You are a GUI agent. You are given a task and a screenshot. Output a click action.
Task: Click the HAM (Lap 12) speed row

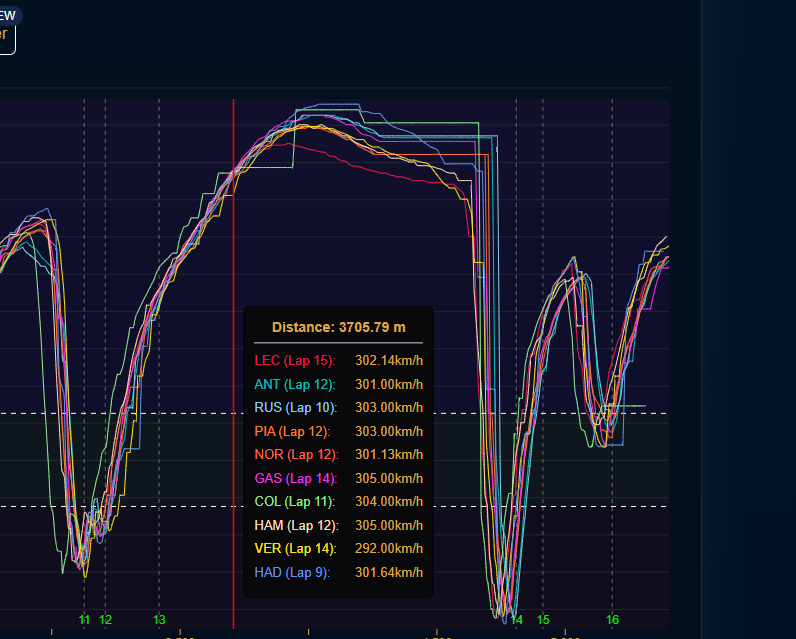click(339, 525)
